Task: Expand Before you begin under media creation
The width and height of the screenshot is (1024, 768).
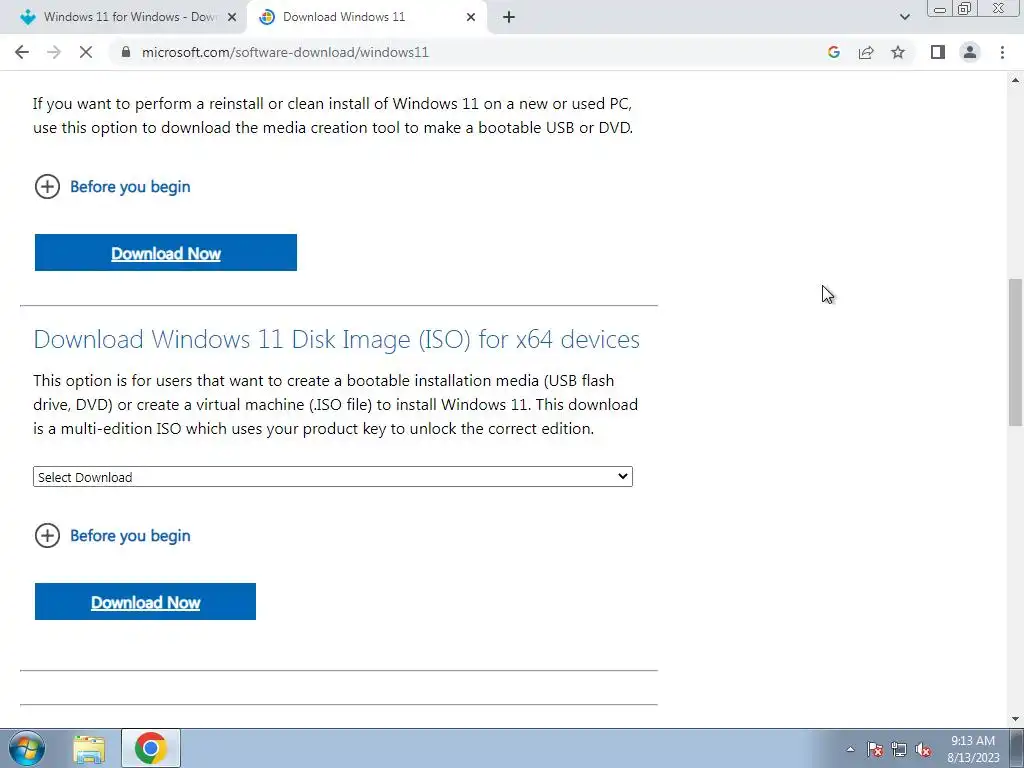Action: coord(112,187)
